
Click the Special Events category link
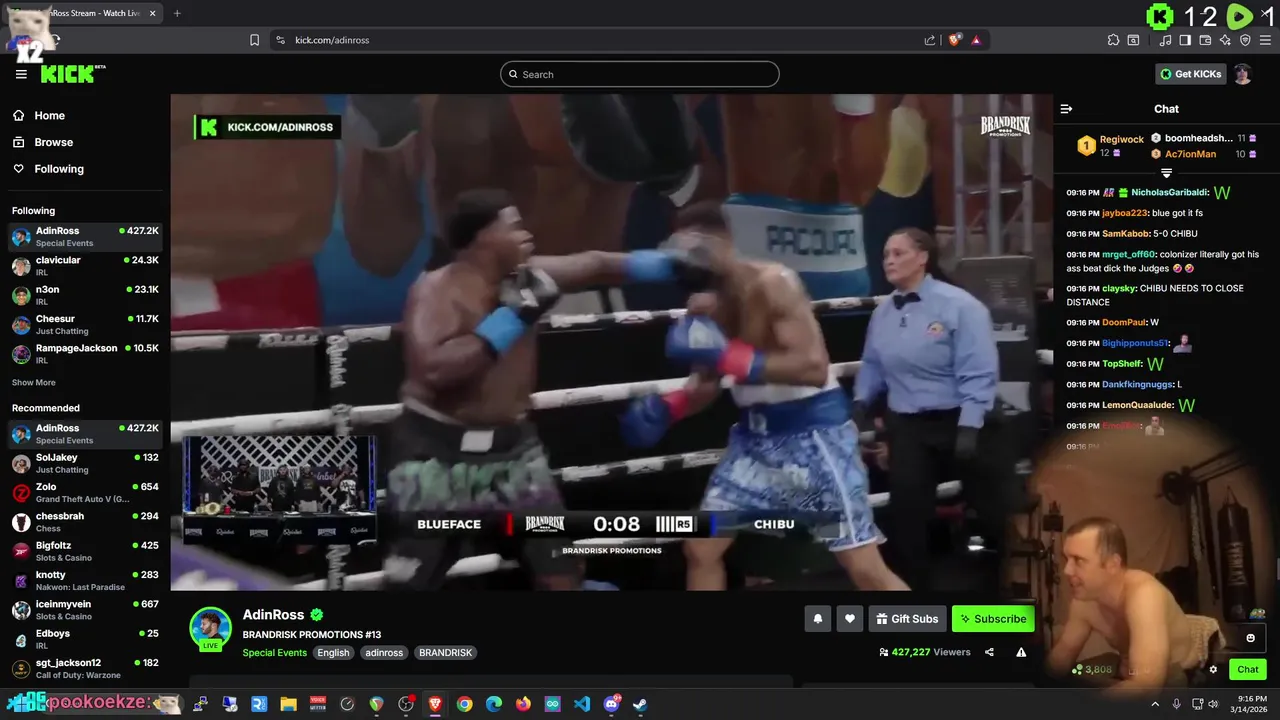(274, 653)
